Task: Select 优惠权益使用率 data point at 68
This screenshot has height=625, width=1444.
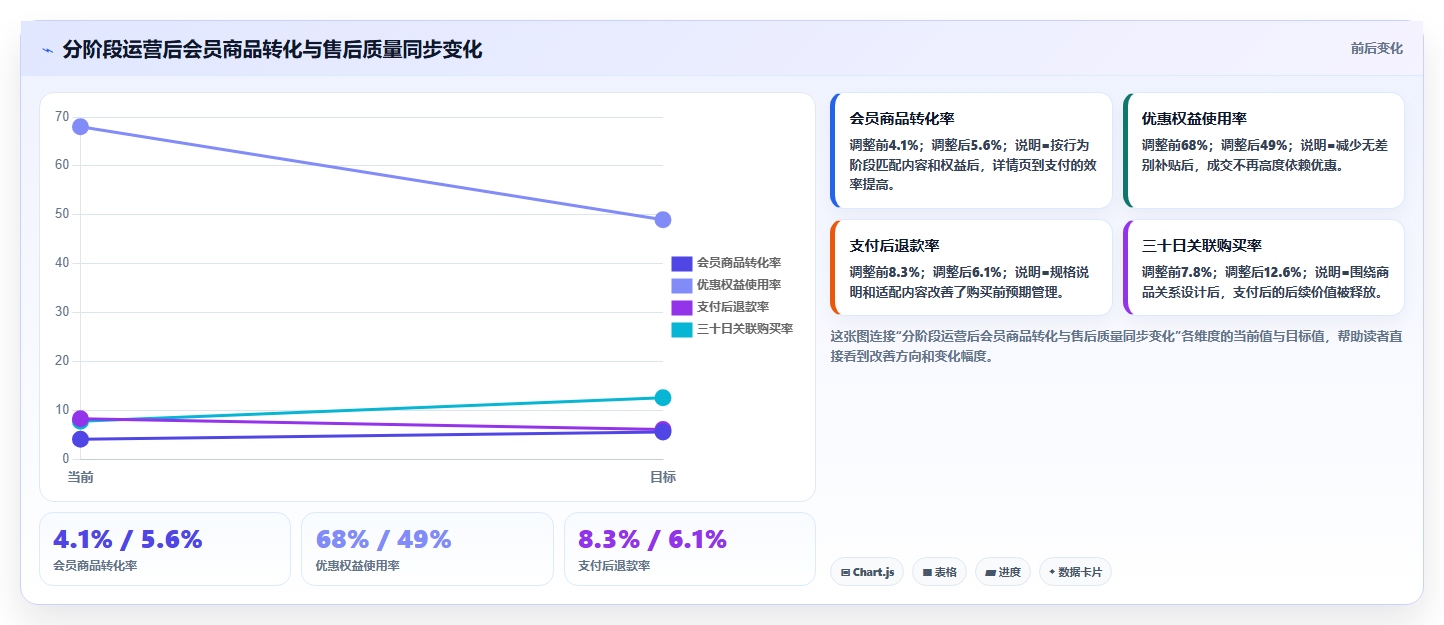Action: [x=80, y=126]
